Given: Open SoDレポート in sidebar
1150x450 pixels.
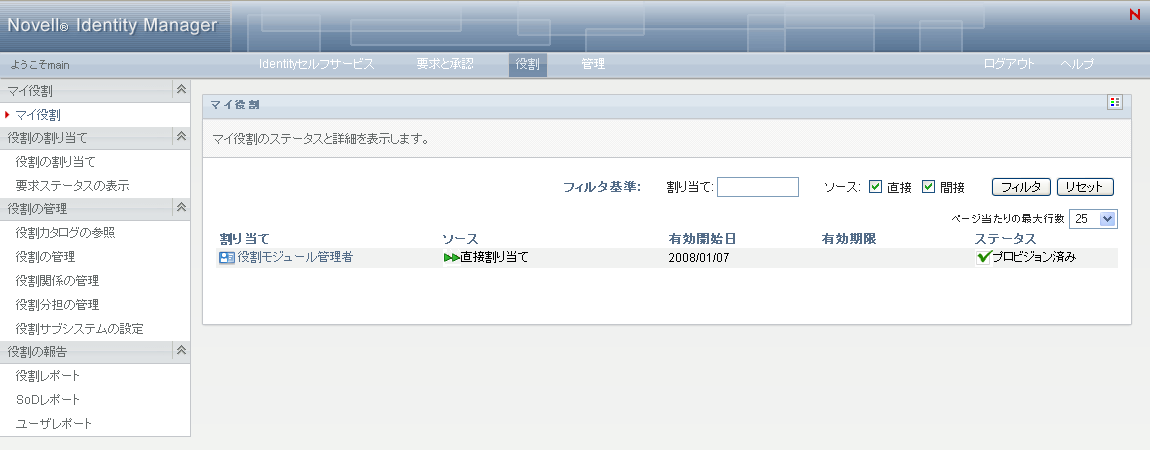Looking at the screenshot, I should coord(48,399).
